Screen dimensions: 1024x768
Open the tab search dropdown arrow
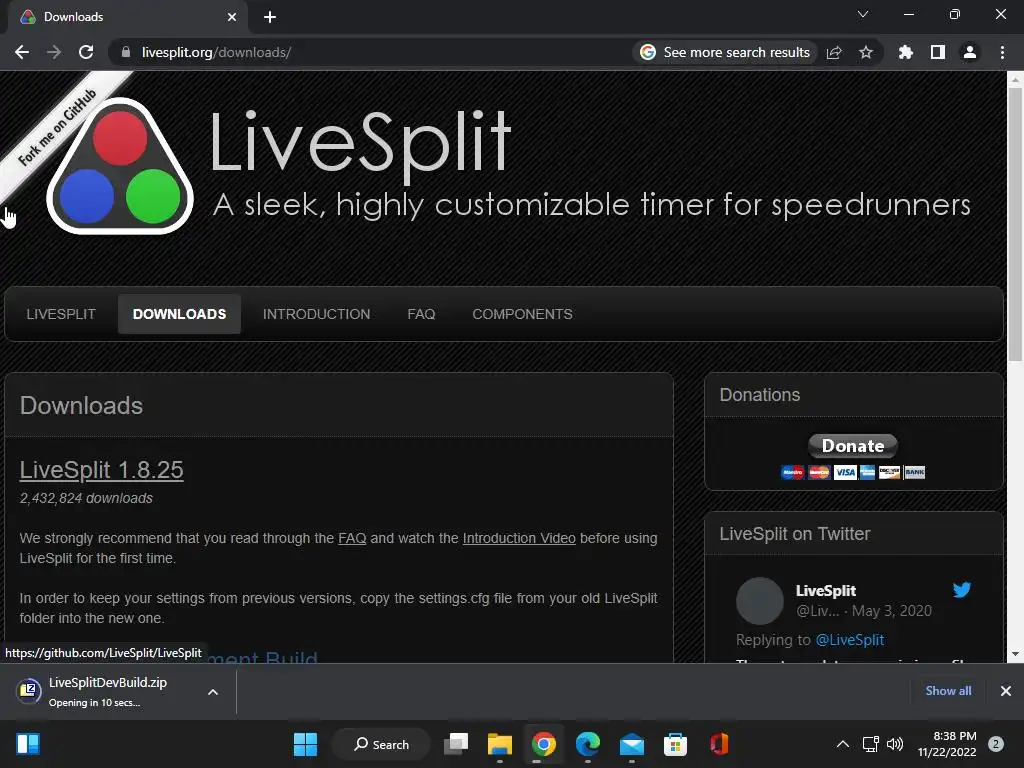(863, 14)
